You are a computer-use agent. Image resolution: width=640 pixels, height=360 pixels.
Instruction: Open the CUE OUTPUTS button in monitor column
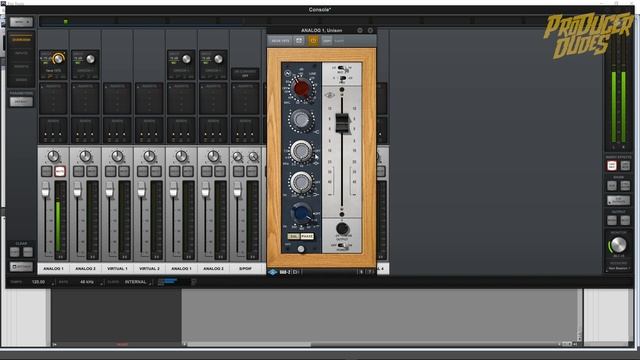coord(618,200)
